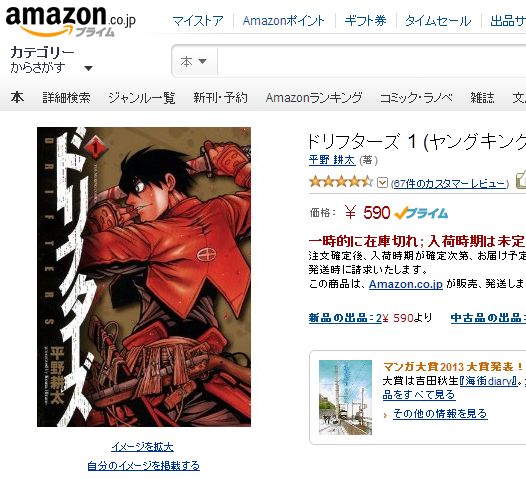Viewport: 526px width, 479px height.
Task: Click the イメージを拡大 link
Action: point(143,446)
